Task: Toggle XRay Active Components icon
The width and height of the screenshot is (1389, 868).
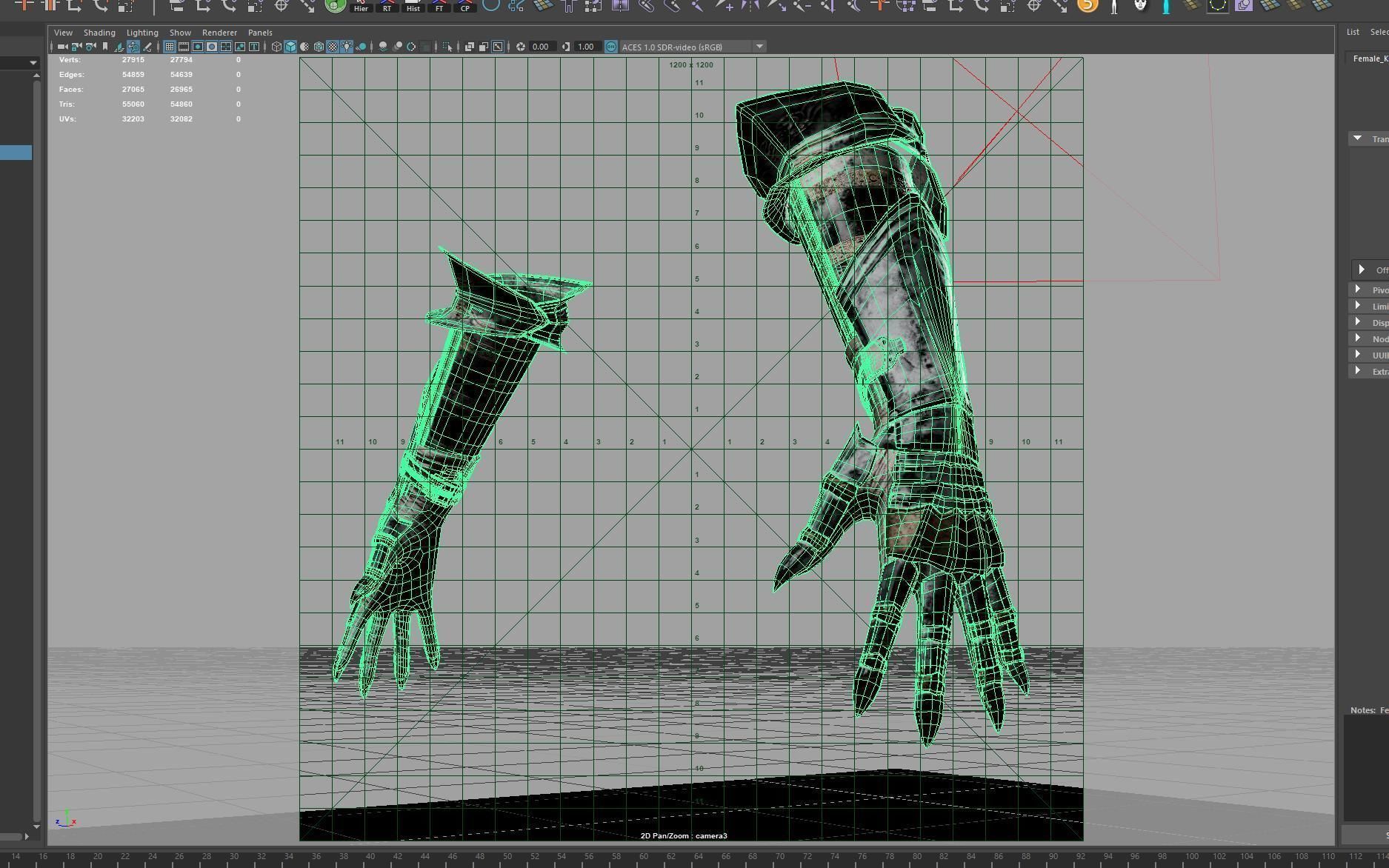Action: 484,47
